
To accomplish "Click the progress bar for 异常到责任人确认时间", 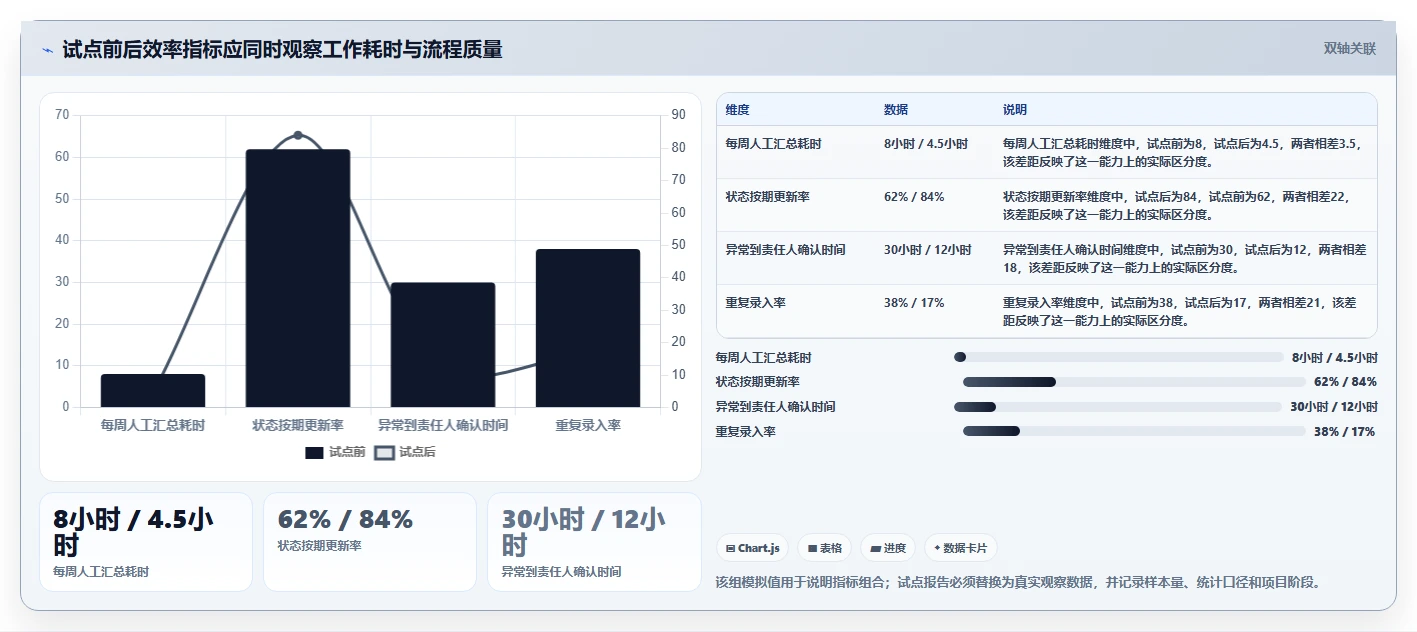I will [x=1118, y=407].
